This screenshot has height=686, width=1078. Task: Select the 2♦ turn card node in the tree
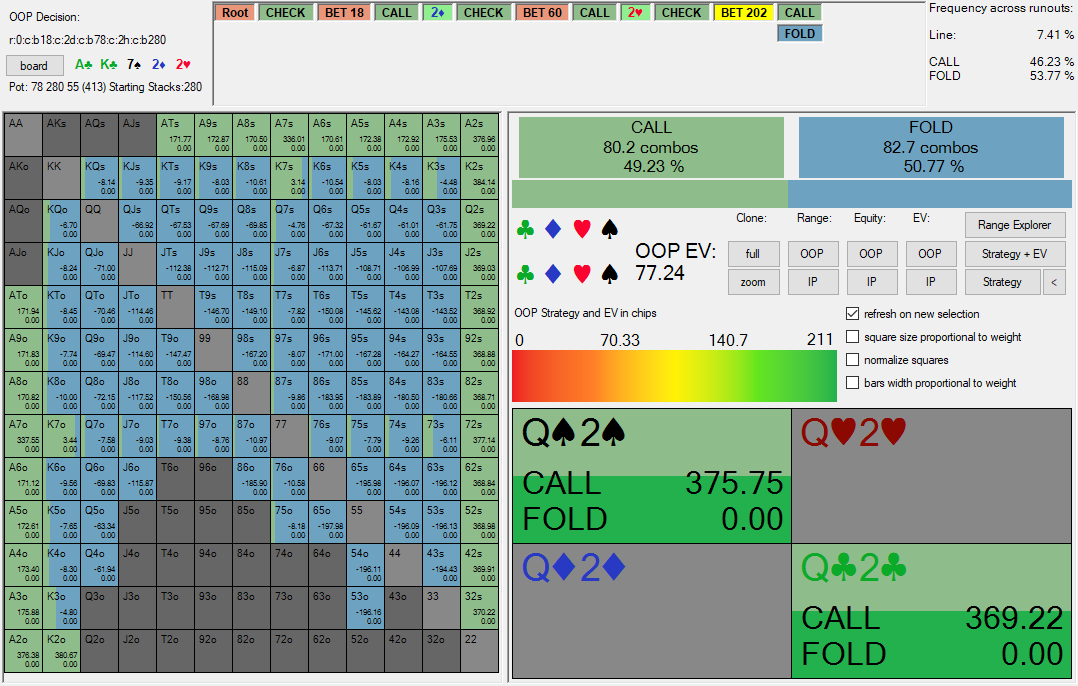[x=437, y=13]
